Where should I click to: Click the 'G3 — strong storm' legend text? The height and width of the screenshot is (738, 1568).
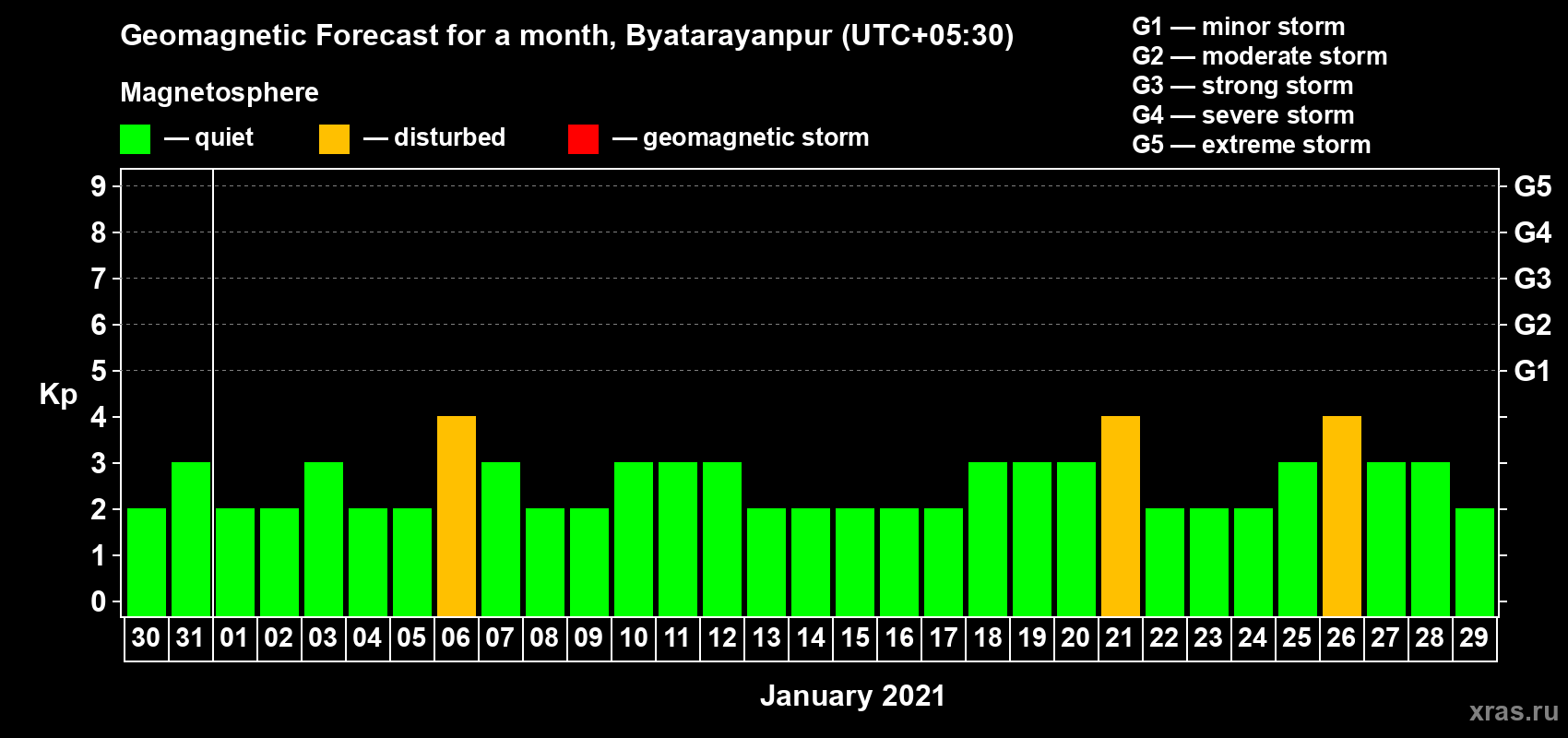pyautogui.click(x=1242, y=86)
